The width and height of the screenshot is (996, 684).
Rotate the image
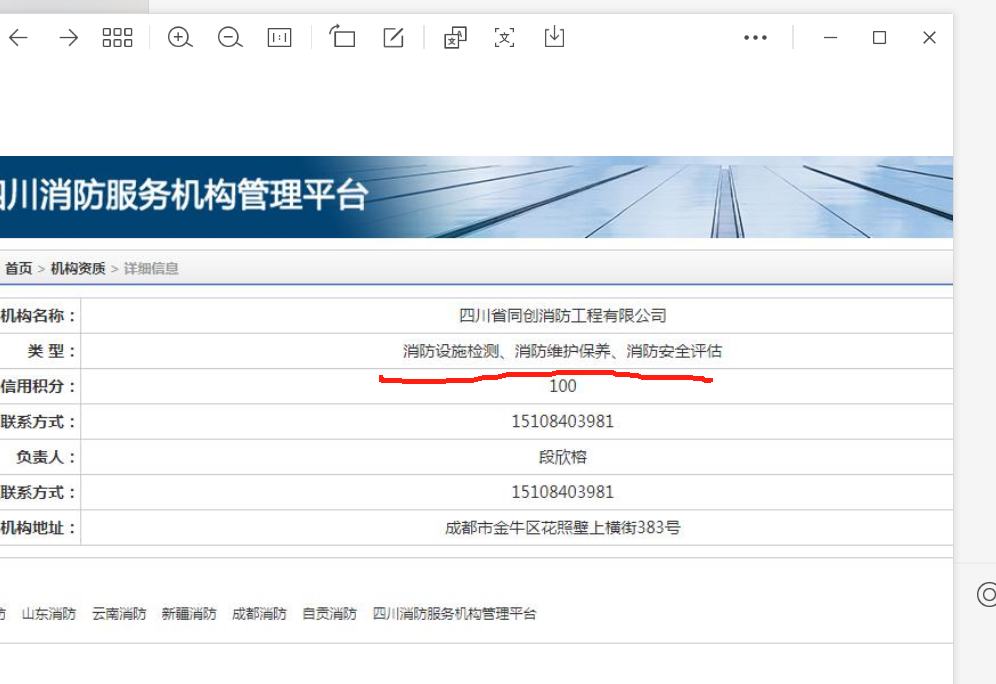click(342, 37)
